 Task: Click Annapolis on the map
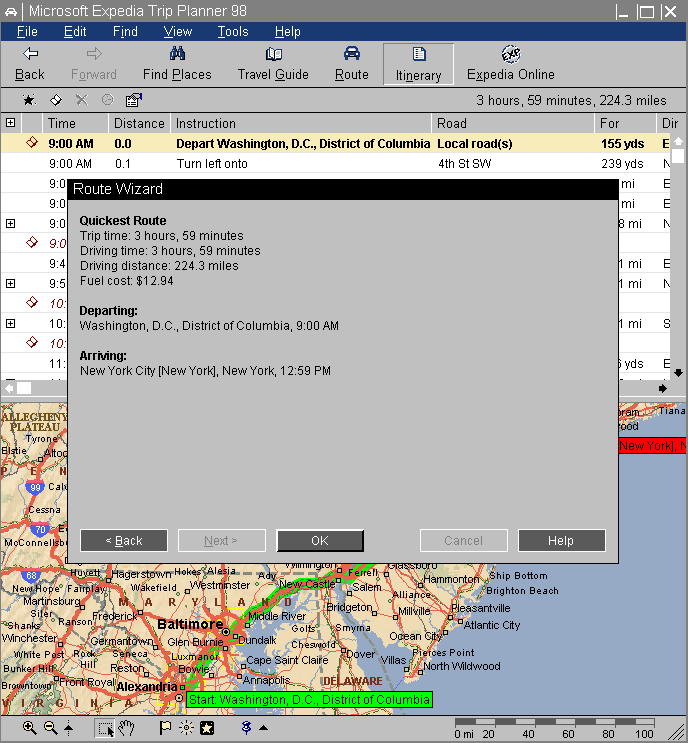(266, 680)
